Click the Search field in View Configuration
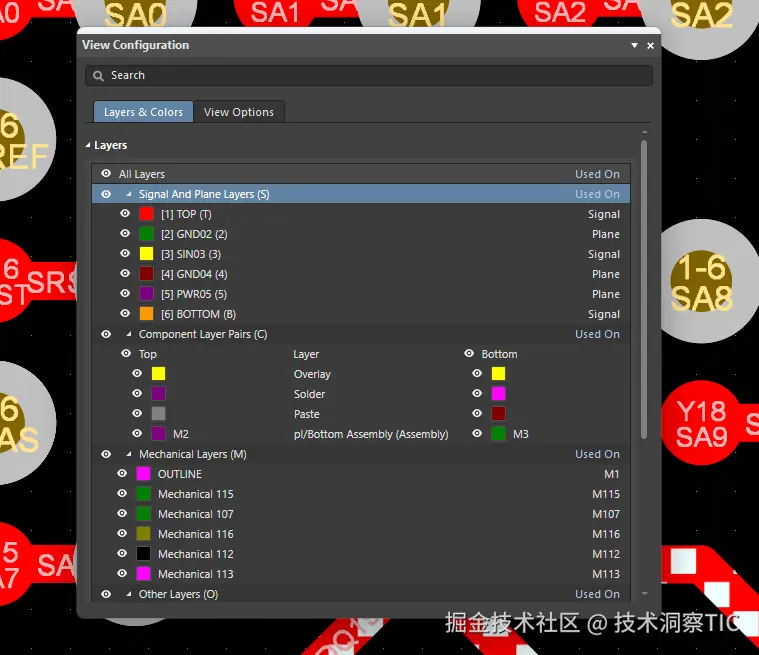759x655 pixels. 369,76
